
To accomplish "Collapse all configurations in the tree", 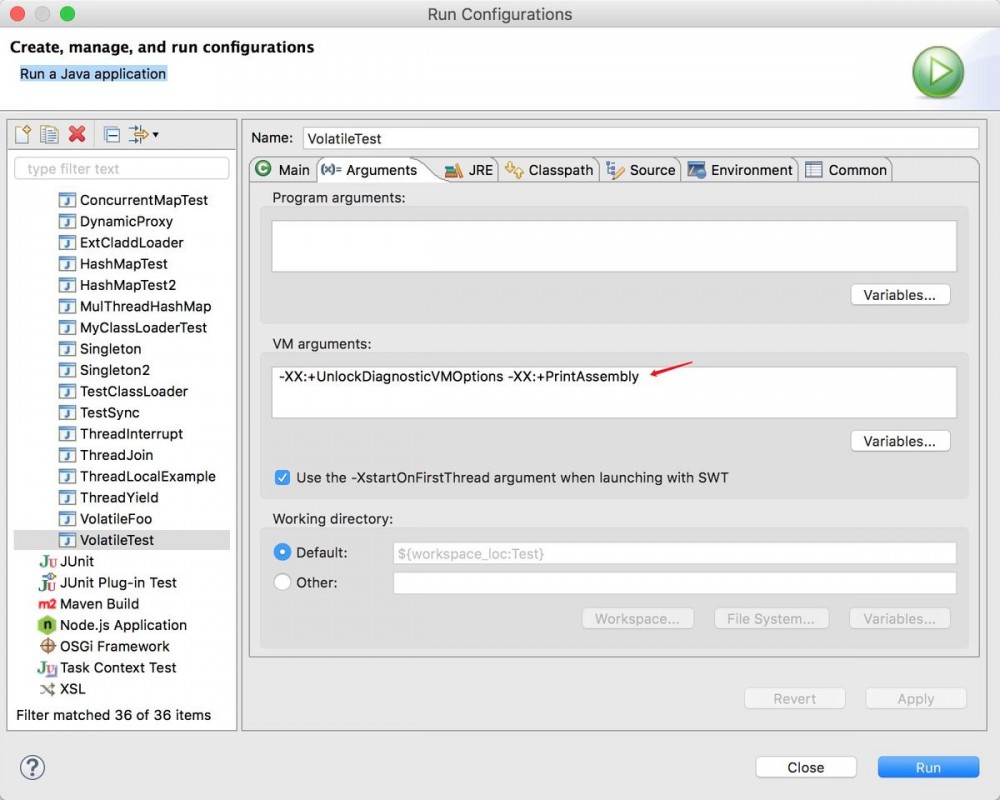I will coord(112,135).
